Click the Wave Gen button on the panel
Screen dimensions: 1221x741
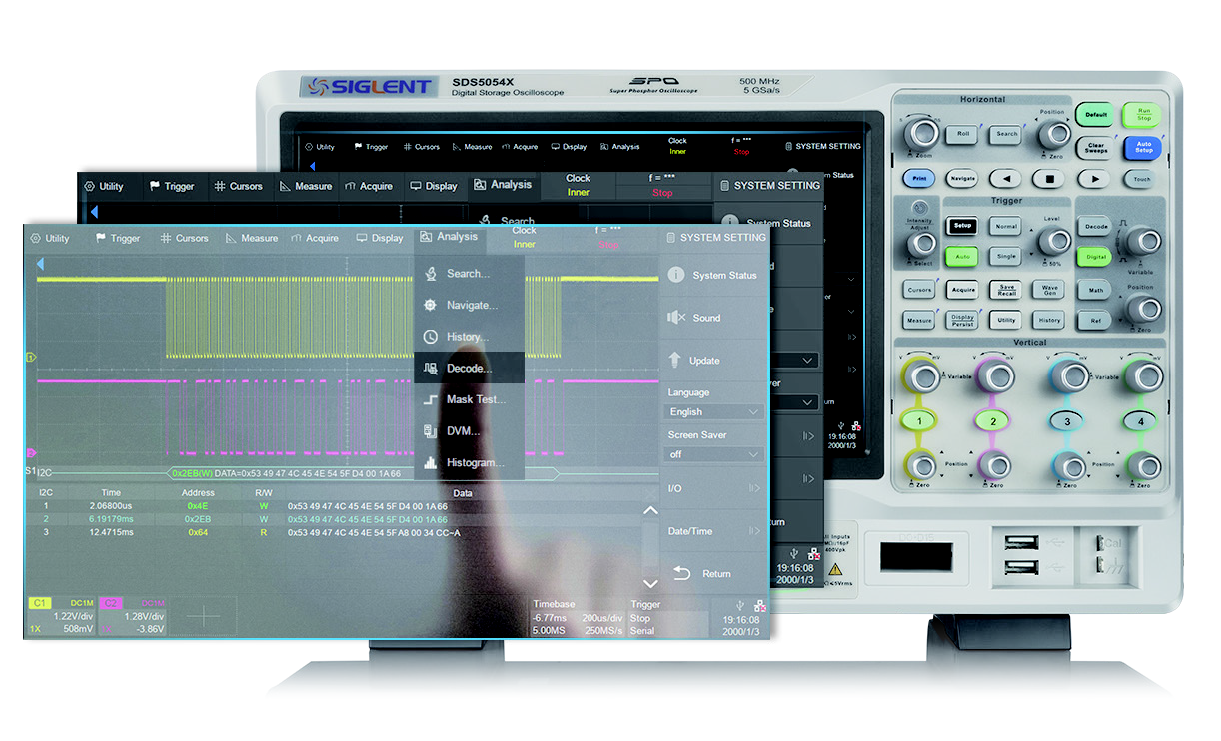(x=1050, y=289)
